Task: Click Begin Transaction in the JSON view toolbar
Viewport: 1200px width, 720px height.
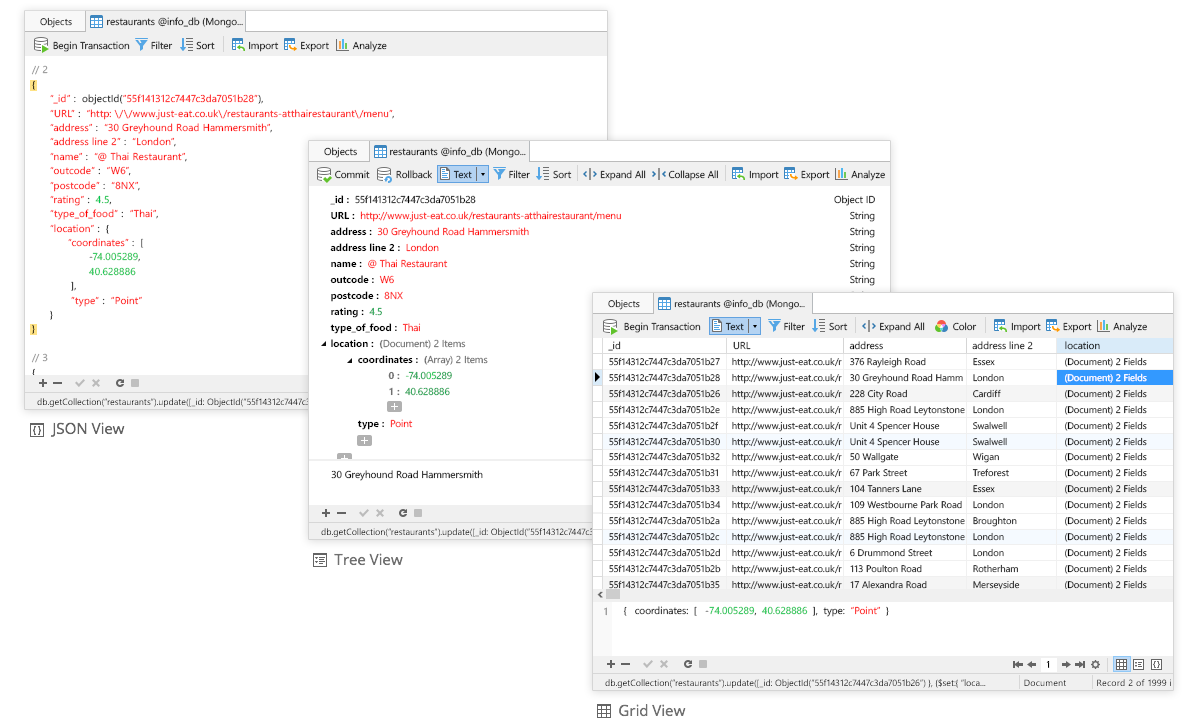Action: [x=82, y=45]
